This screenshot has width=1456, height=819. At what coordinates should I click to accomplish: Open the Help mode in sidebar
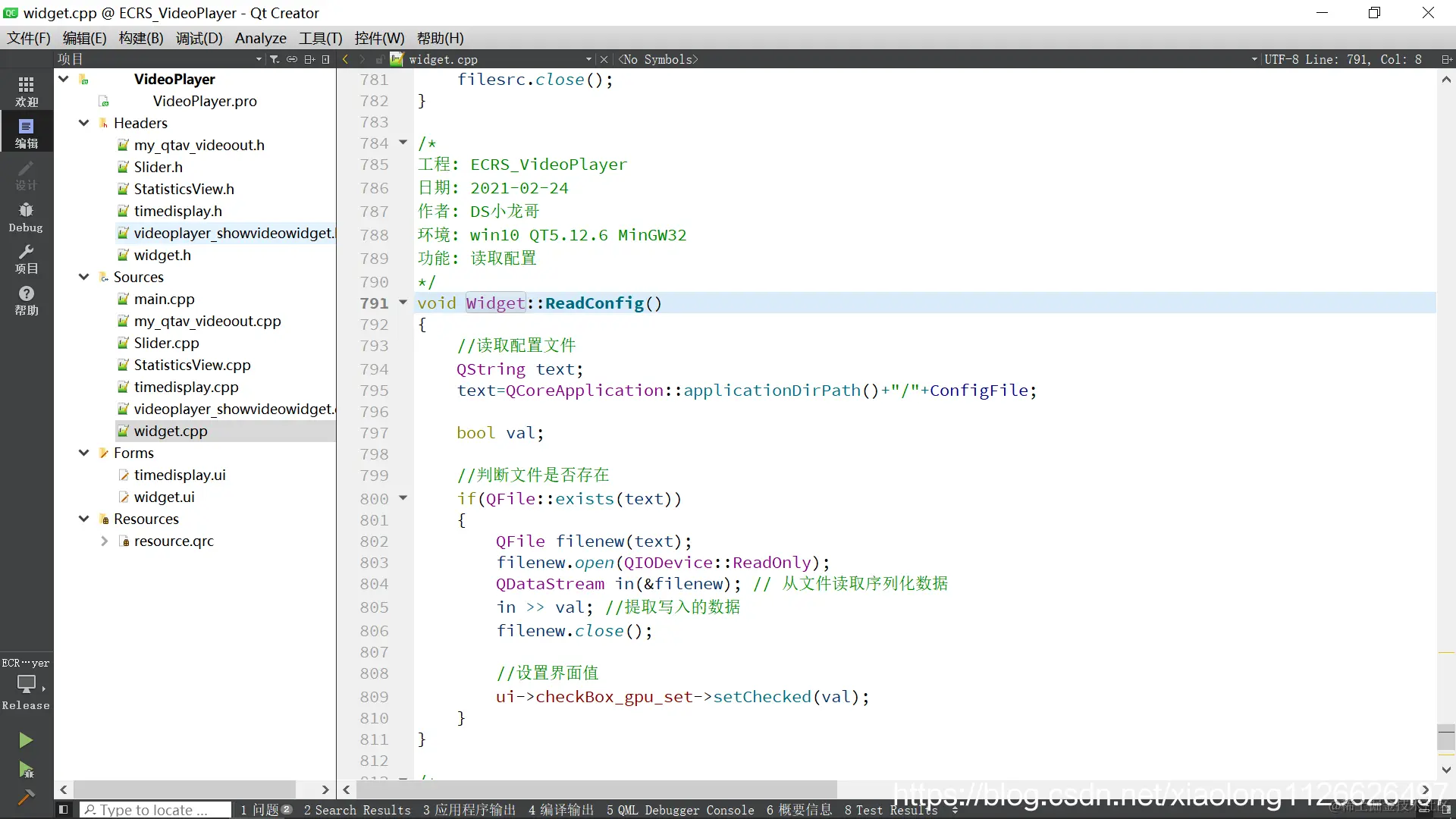[26, 300]
